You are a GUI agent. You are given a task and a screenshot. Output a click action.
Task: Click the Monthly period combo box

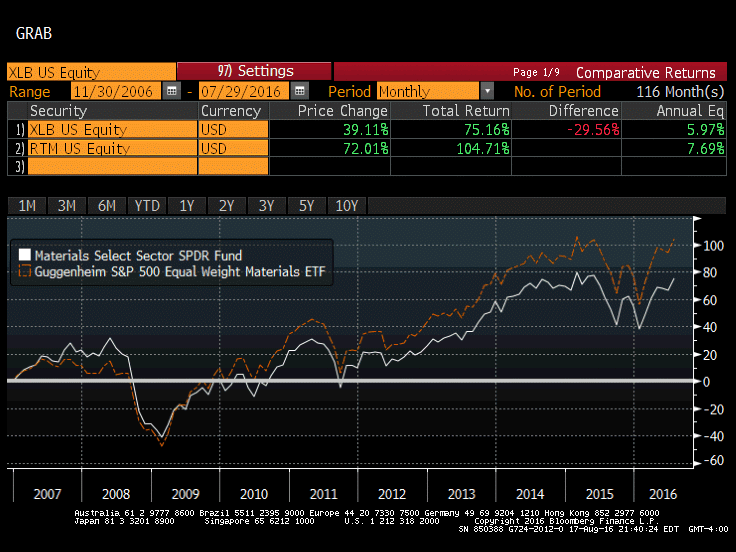428,91
